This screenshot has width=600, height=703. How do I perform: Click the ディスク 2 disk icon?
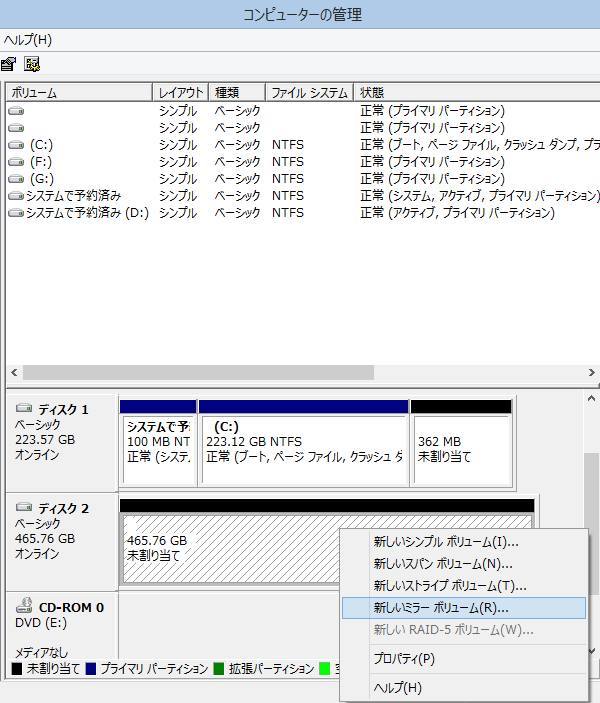(24, 508)
